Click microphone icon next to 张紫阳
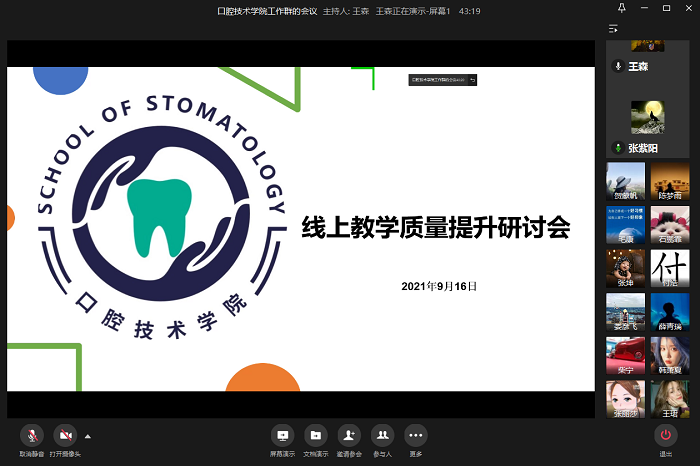Screen dimensions: 700x466 [619, 148]
